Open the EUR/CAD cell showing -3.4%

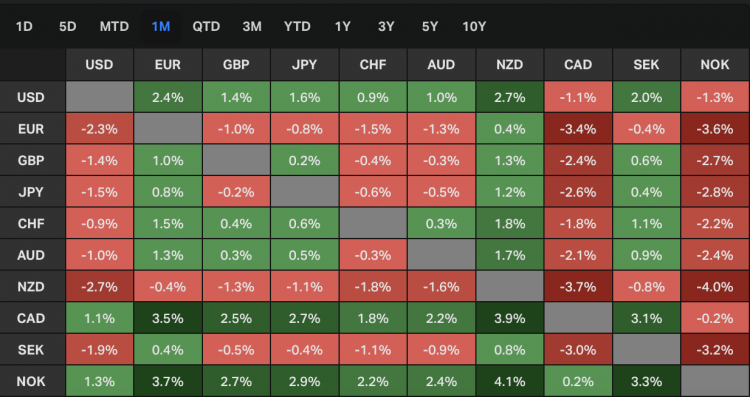[578, 129]
